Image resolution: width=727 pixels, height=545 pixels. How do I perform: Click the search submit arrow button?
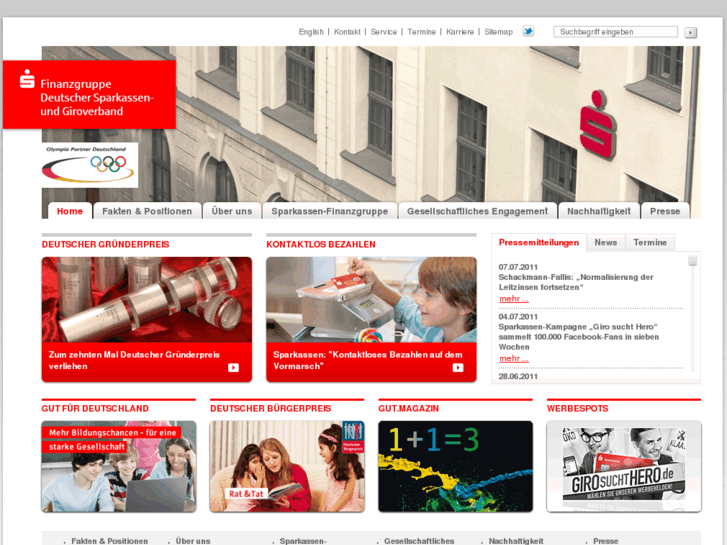pos(690,32)
